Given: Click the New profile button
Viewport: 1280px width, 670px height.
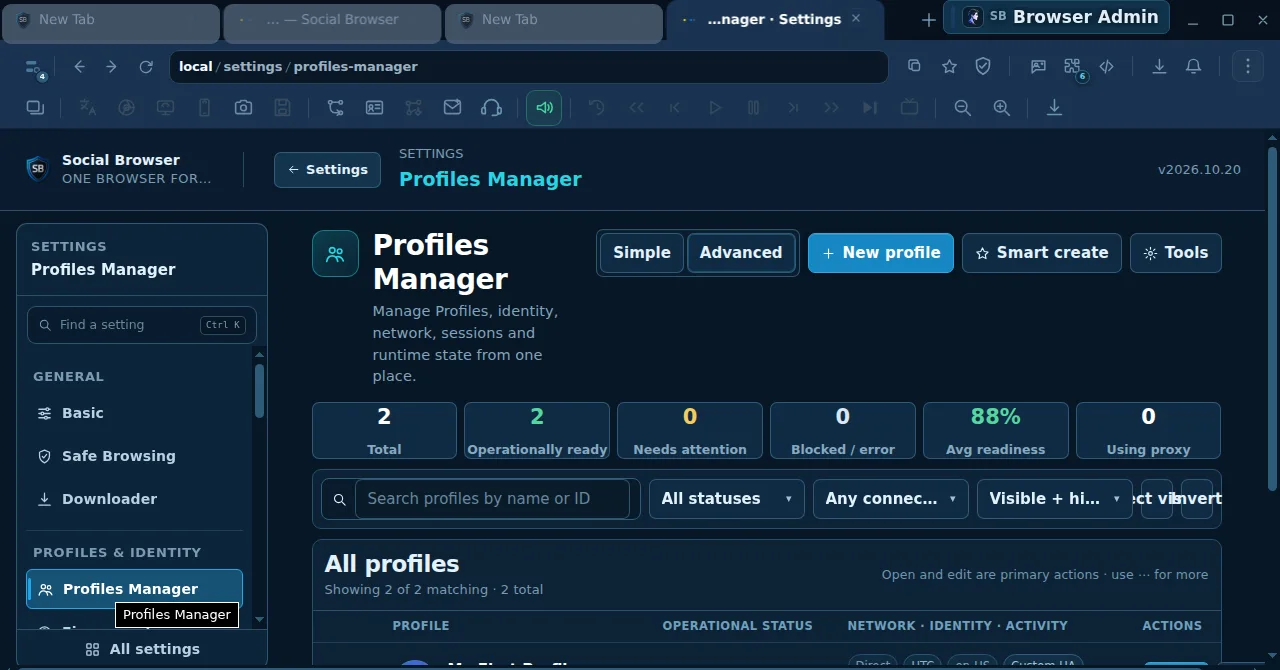Looking at the screenshot, I should click(881, 253).
